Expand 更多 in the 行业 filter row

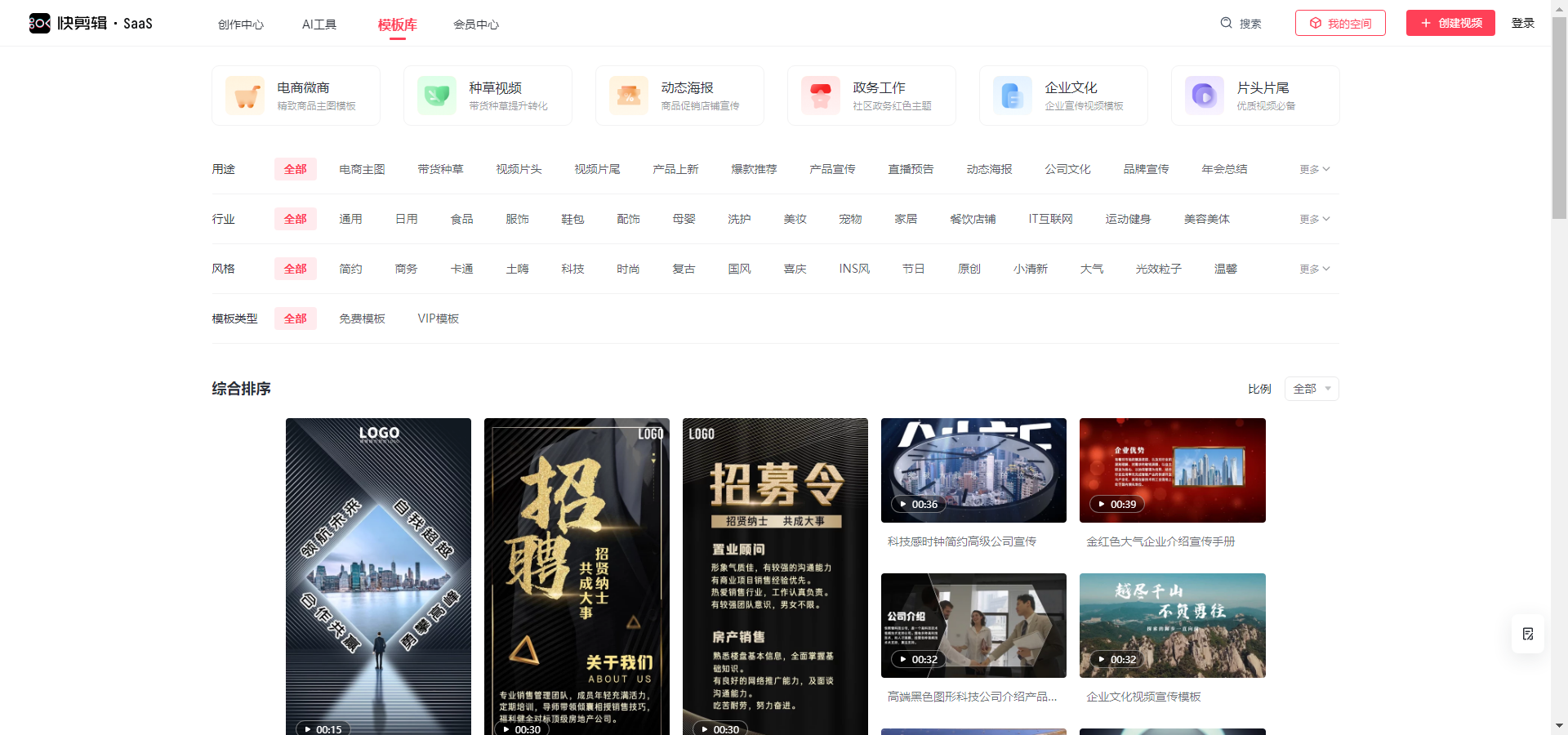pyautogui.click(x=1315, y=219)
